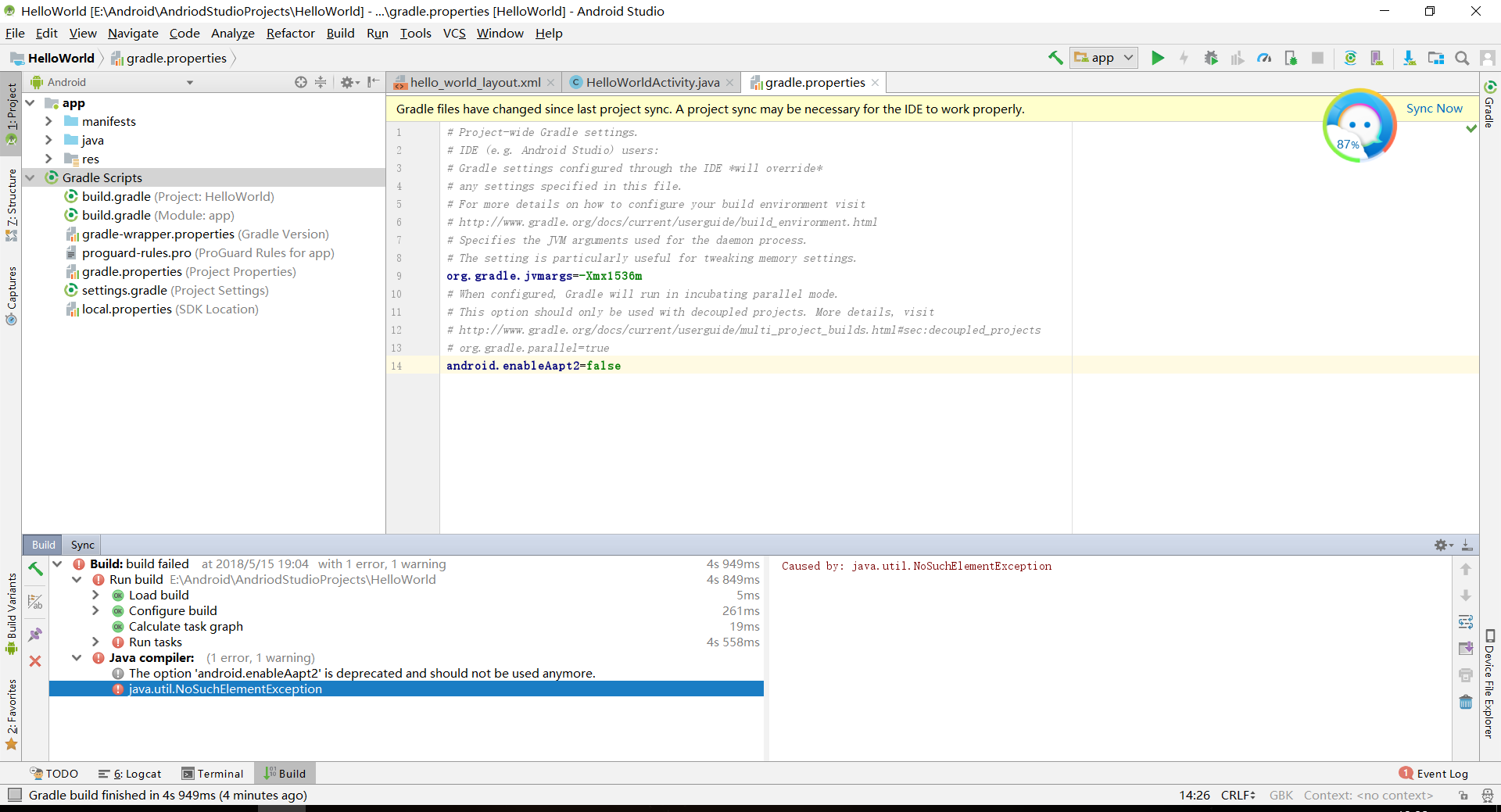The height and width of the screenshot is (812, 1501).
Task: Expand the java folder in project tree
Action: click(x=48, y=140)
